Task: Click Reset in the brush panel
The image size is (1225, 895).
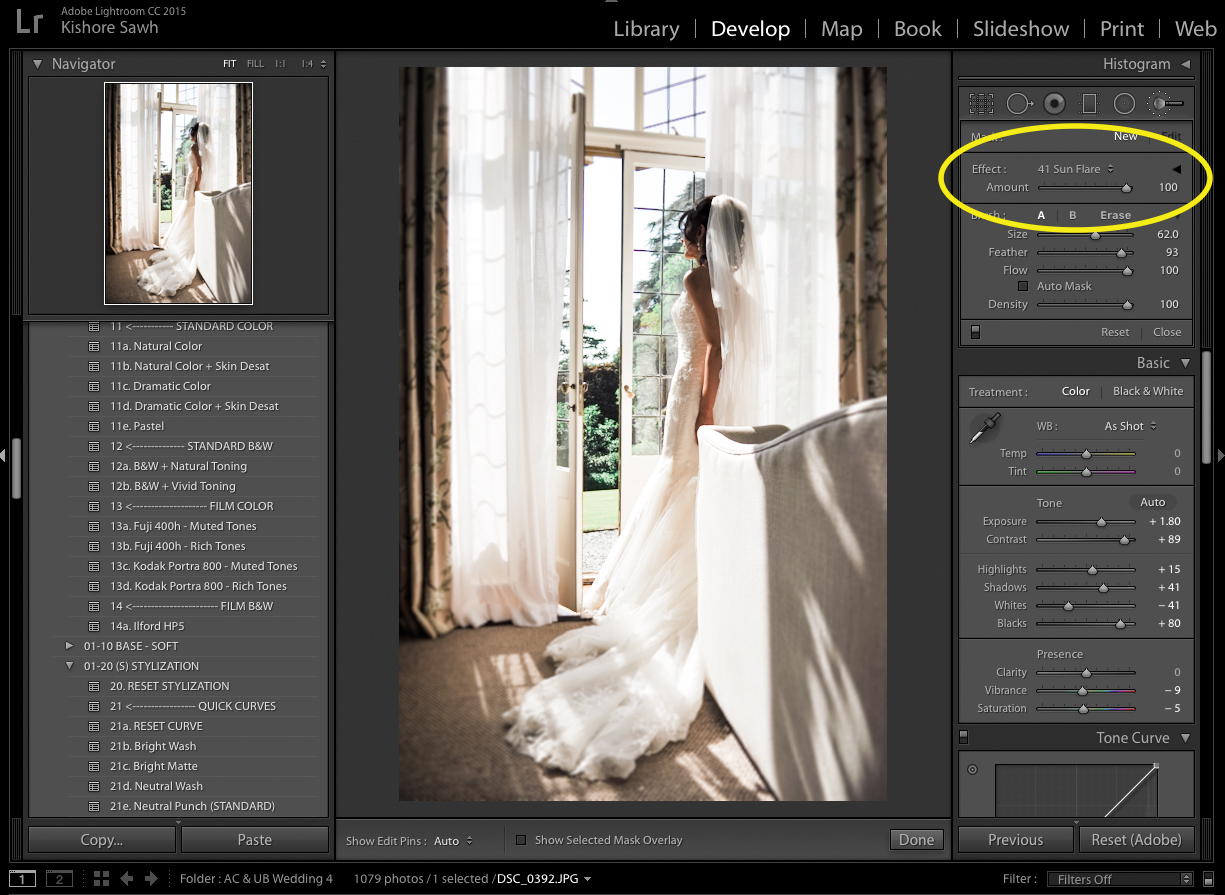Action: click(1115, 332)
